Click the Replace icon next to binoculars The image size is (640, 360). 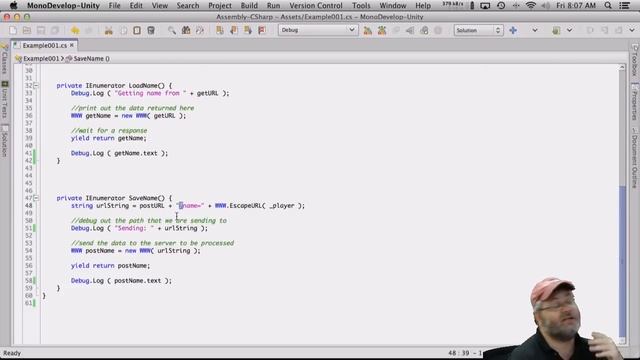[200, 30]
